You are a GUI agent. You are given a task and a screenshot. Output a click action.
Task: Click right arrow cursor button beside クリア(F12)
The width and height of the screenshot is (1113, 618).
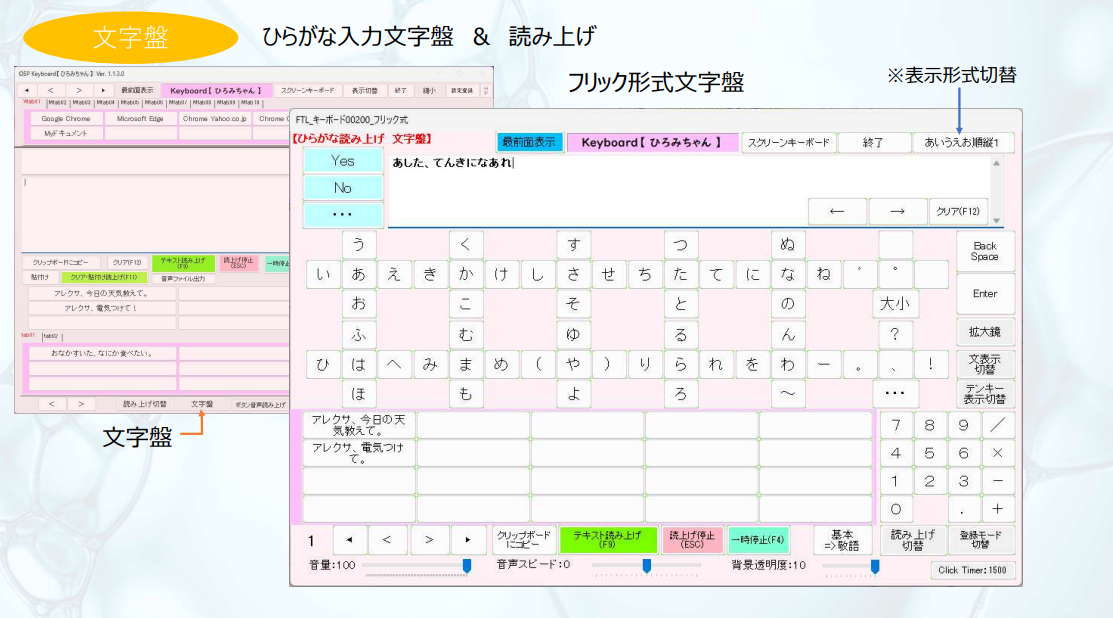point(897,211)
